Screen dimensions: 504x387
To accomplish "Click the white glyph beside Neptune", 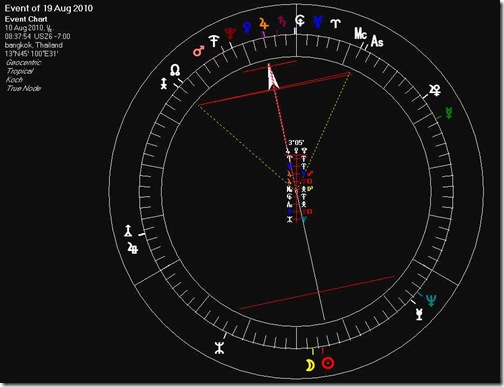I will tap(419, 314).
